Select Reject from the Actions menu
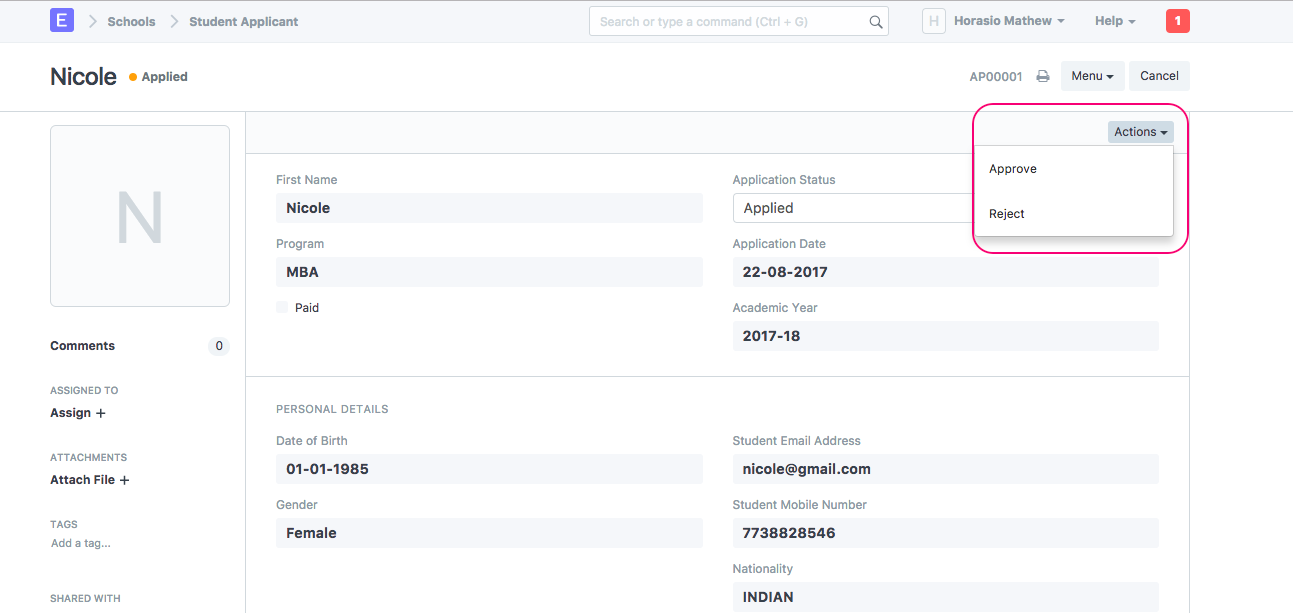This screenshot has width=1293, height=613. click(x=1007, y=214)
